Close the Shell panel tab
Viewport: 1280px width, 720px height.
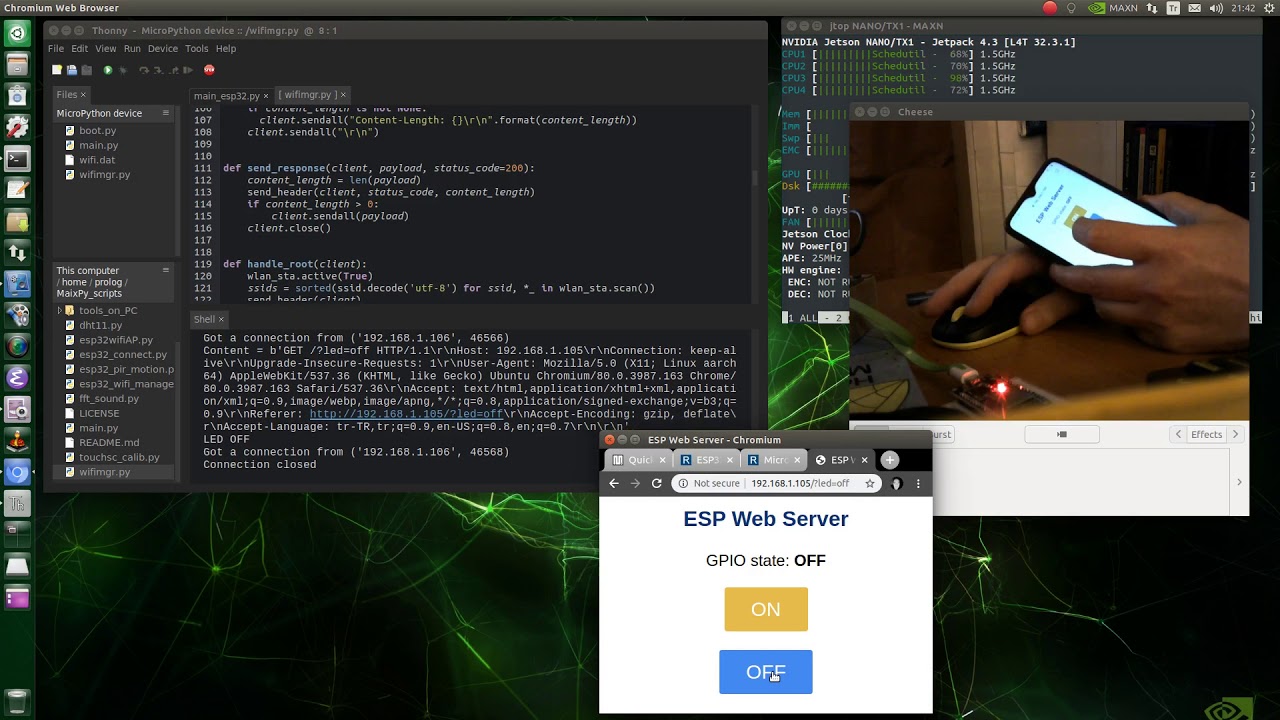pyautogui.click(x=221, y=320)
